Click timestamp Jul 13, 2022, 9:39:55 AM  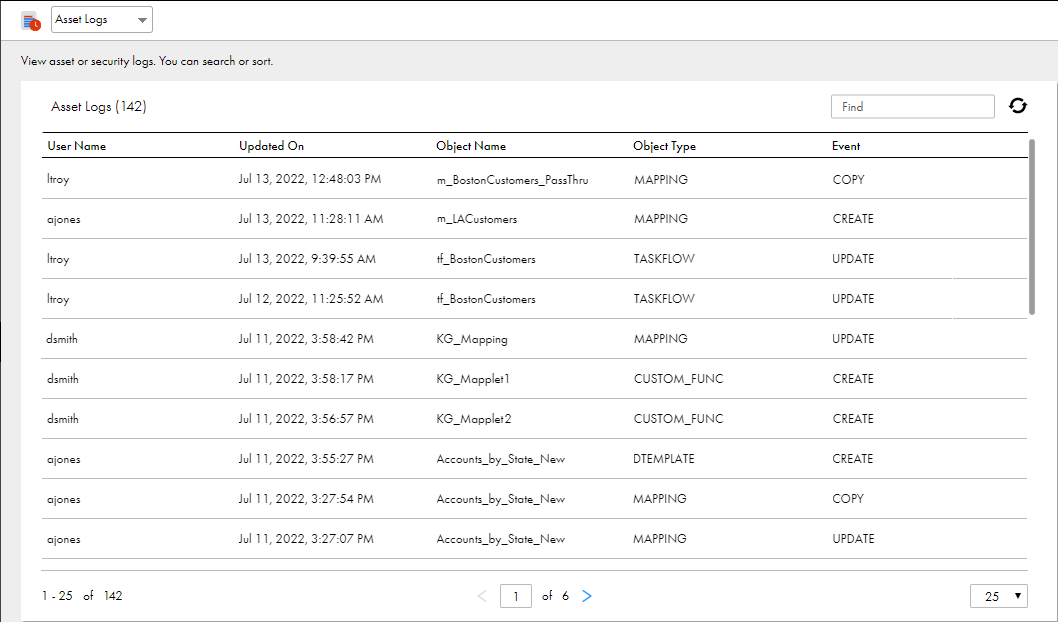[307, 258]
